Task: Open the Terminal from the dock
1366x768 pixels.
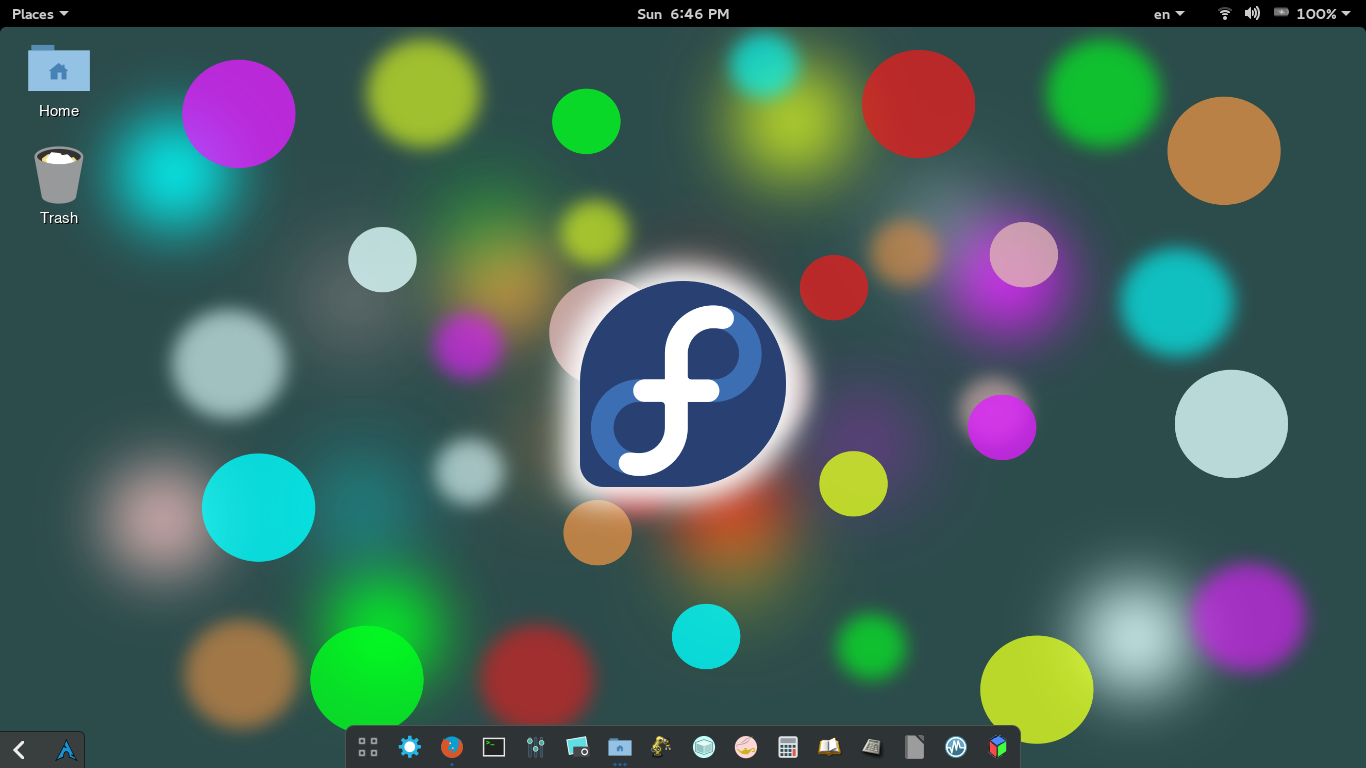Action: [x=494, y=747]
